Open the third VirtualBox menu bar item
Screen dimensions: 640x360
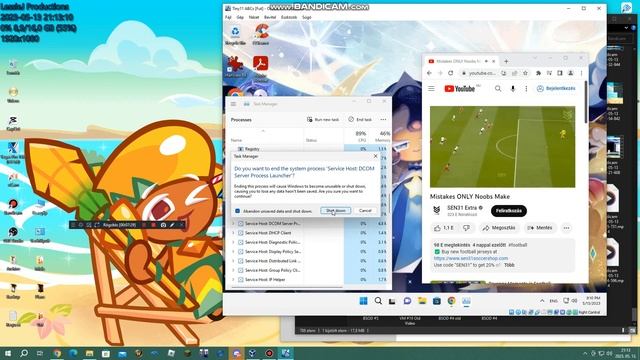point(254,18)
